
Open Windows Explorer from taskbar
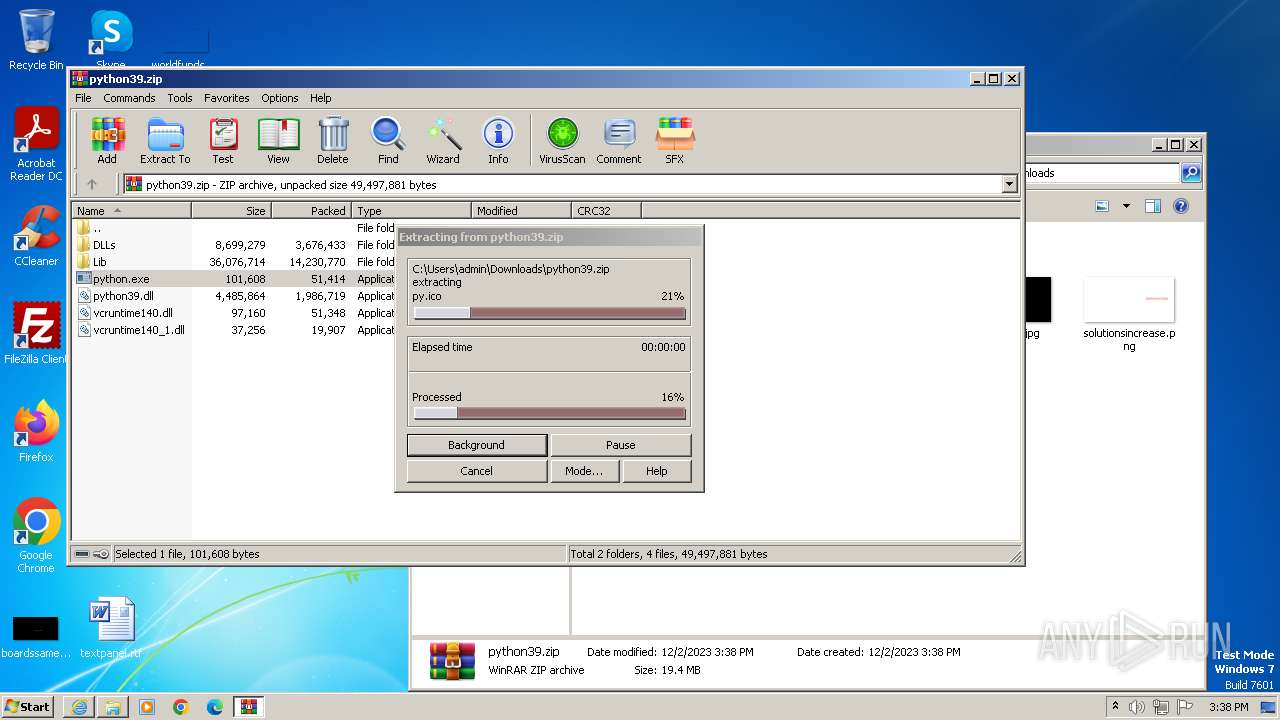click(x=113, y=707)
